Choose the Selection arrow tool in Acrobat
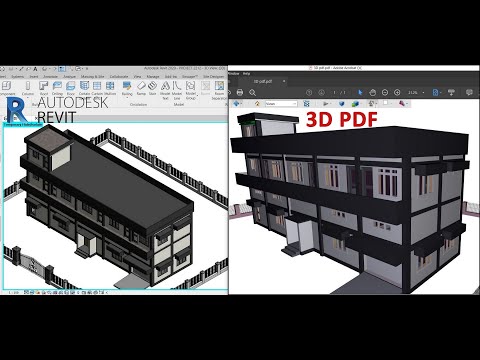Viewport: 480px width, 360px height. point(360,92)
